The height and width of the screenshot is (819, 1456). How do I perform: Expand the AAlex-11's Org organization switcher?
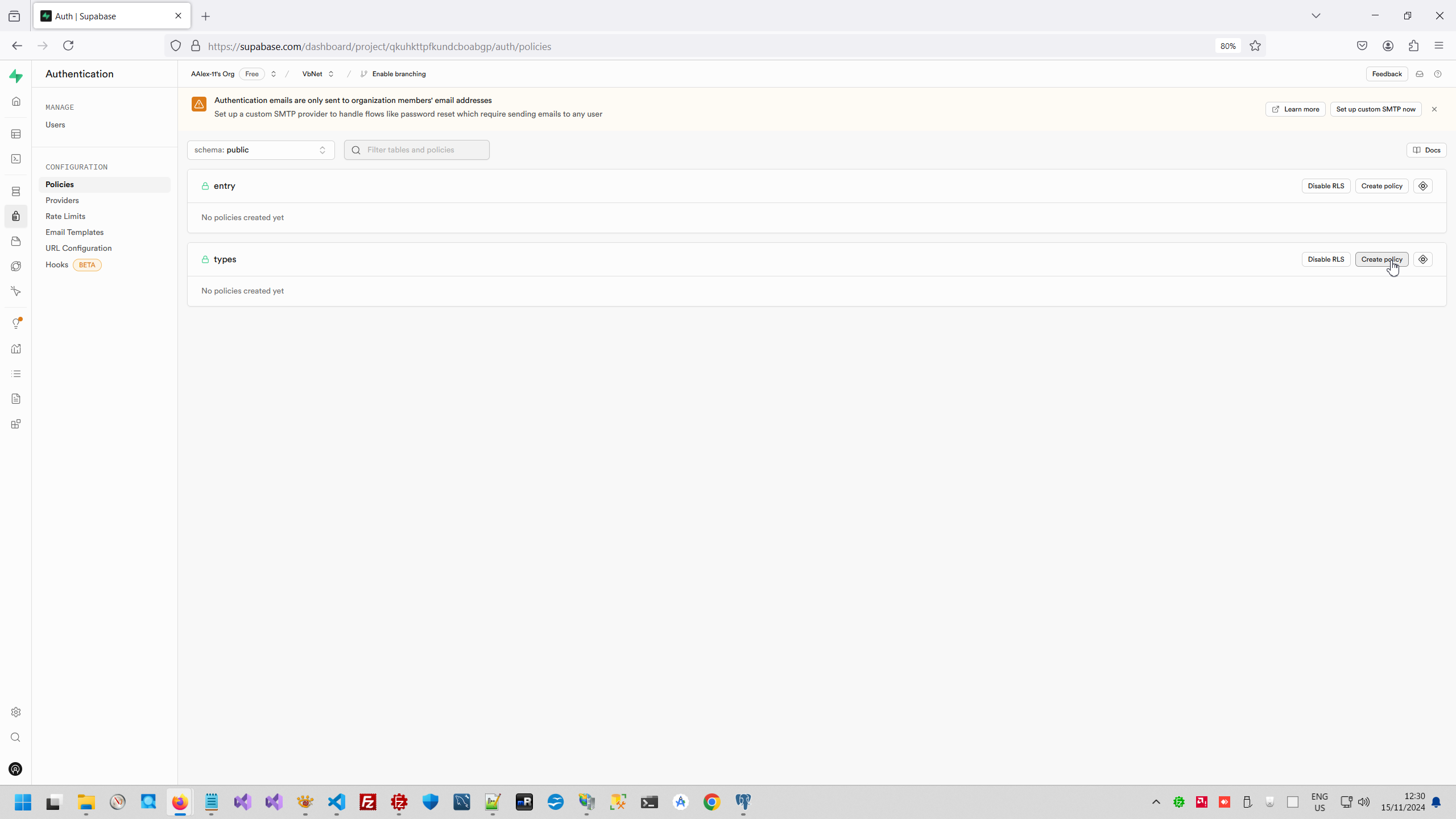[274, 74]
